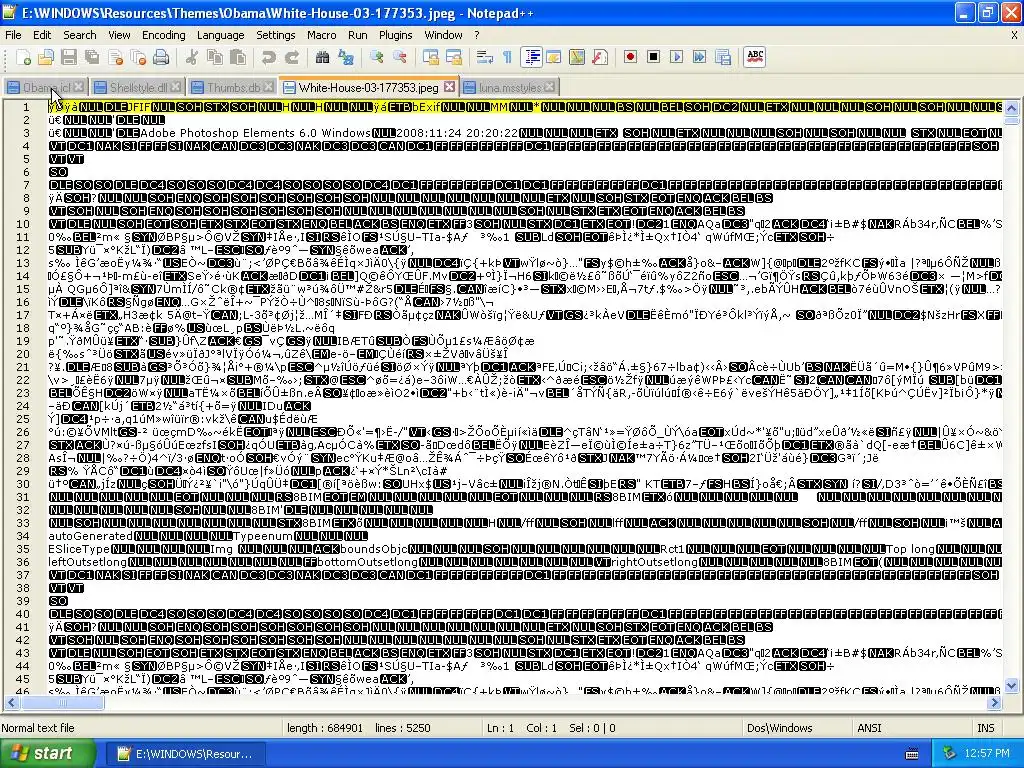Click the 12:57 PM system clock
This screenshot has height=768, width=1024.
[x=987, y=754]
